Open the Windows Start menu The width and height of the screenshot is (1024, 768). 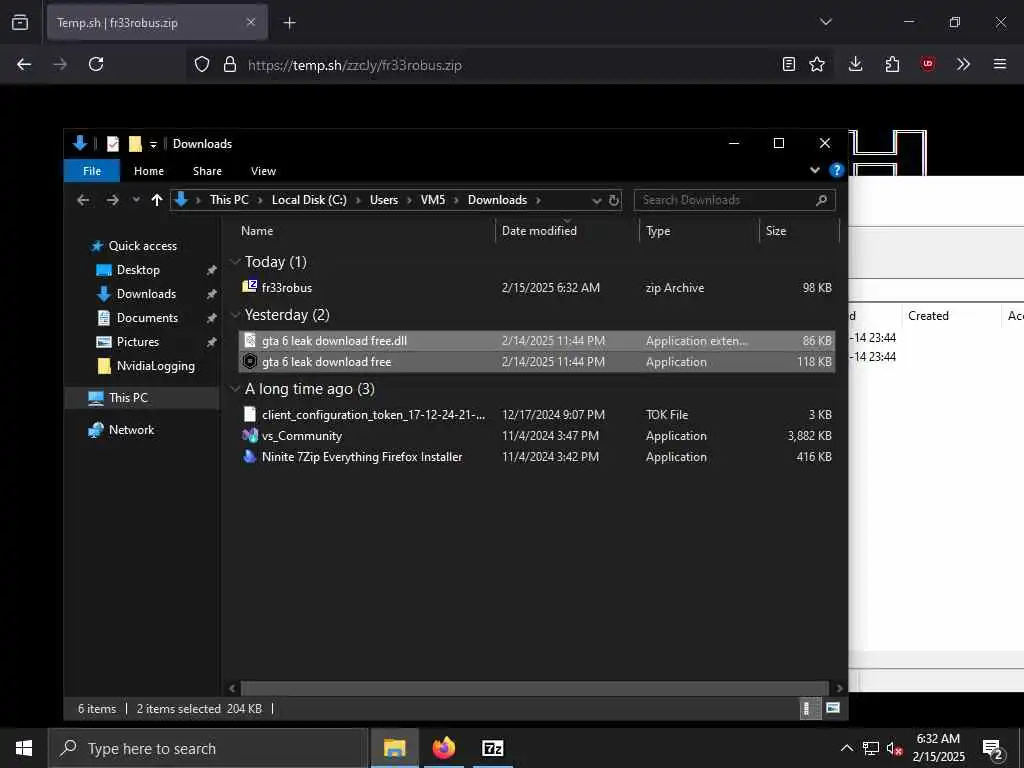click(24, 748)
